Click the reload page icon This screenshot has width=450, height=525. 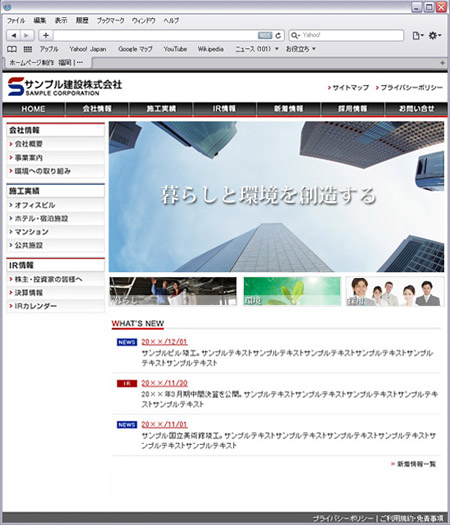point(278,35)
